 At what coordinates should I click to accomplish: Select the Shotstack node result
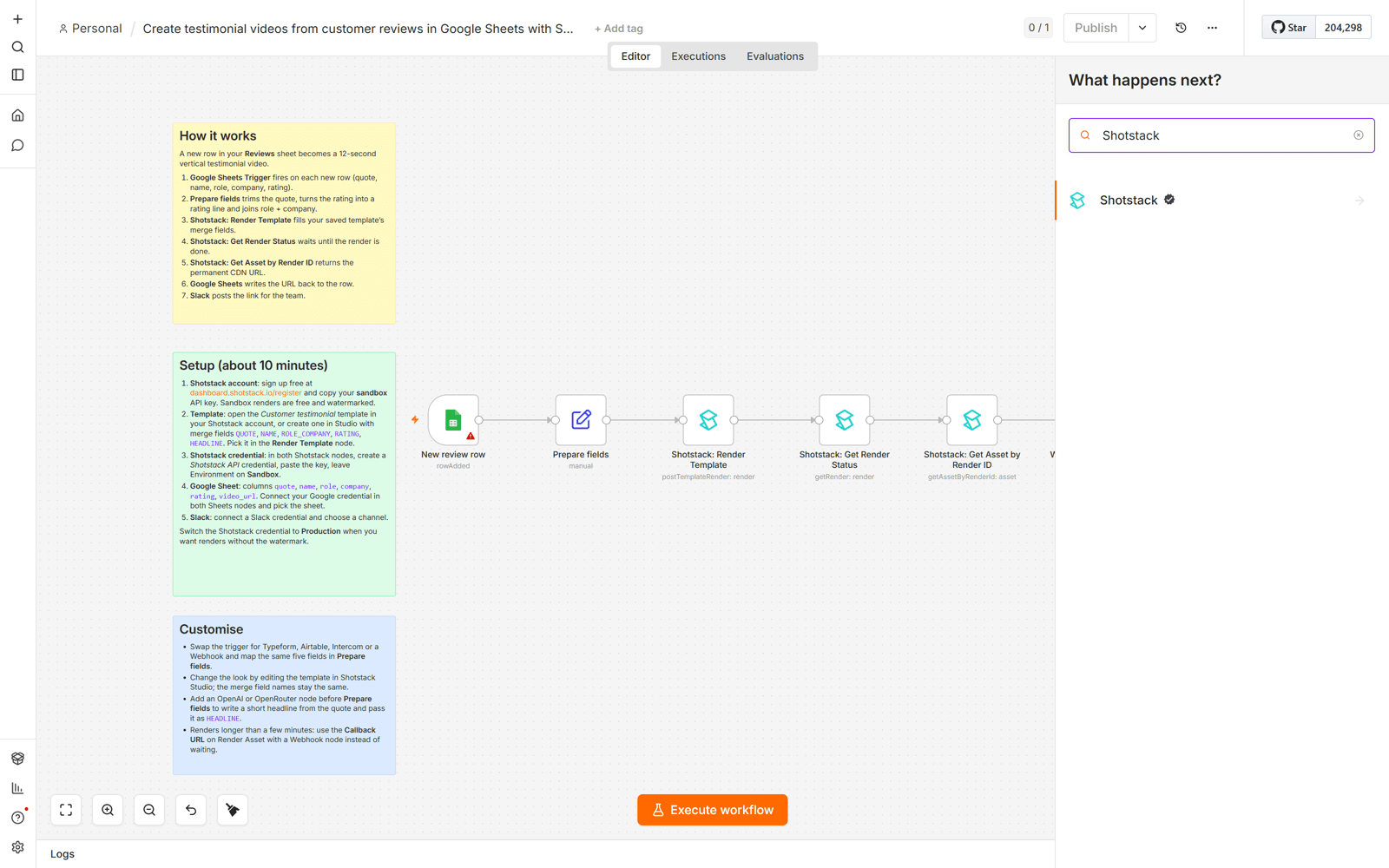click(1221, 201)
